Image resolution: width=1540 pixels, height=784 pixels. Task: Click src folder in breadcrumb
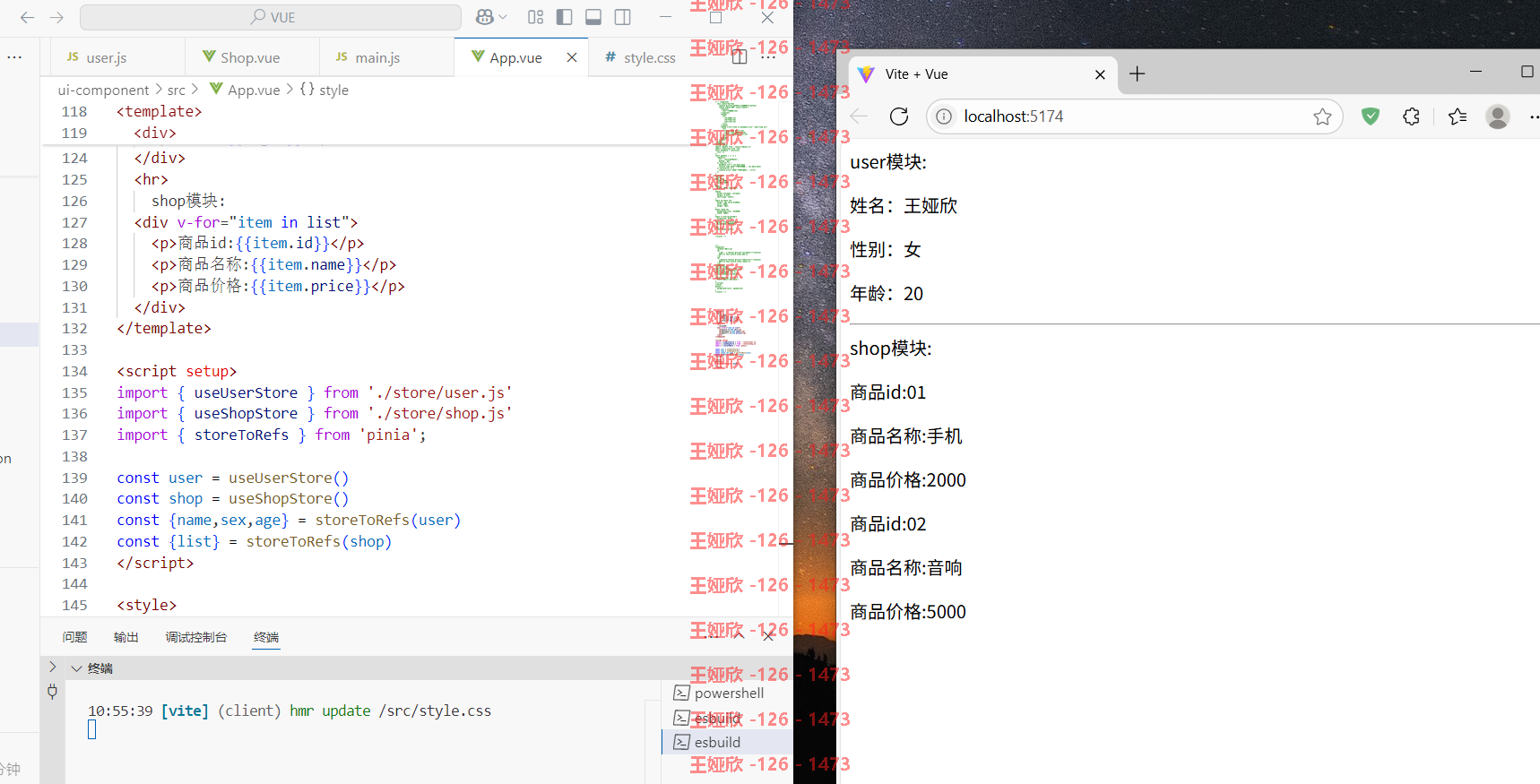(177, 90)
